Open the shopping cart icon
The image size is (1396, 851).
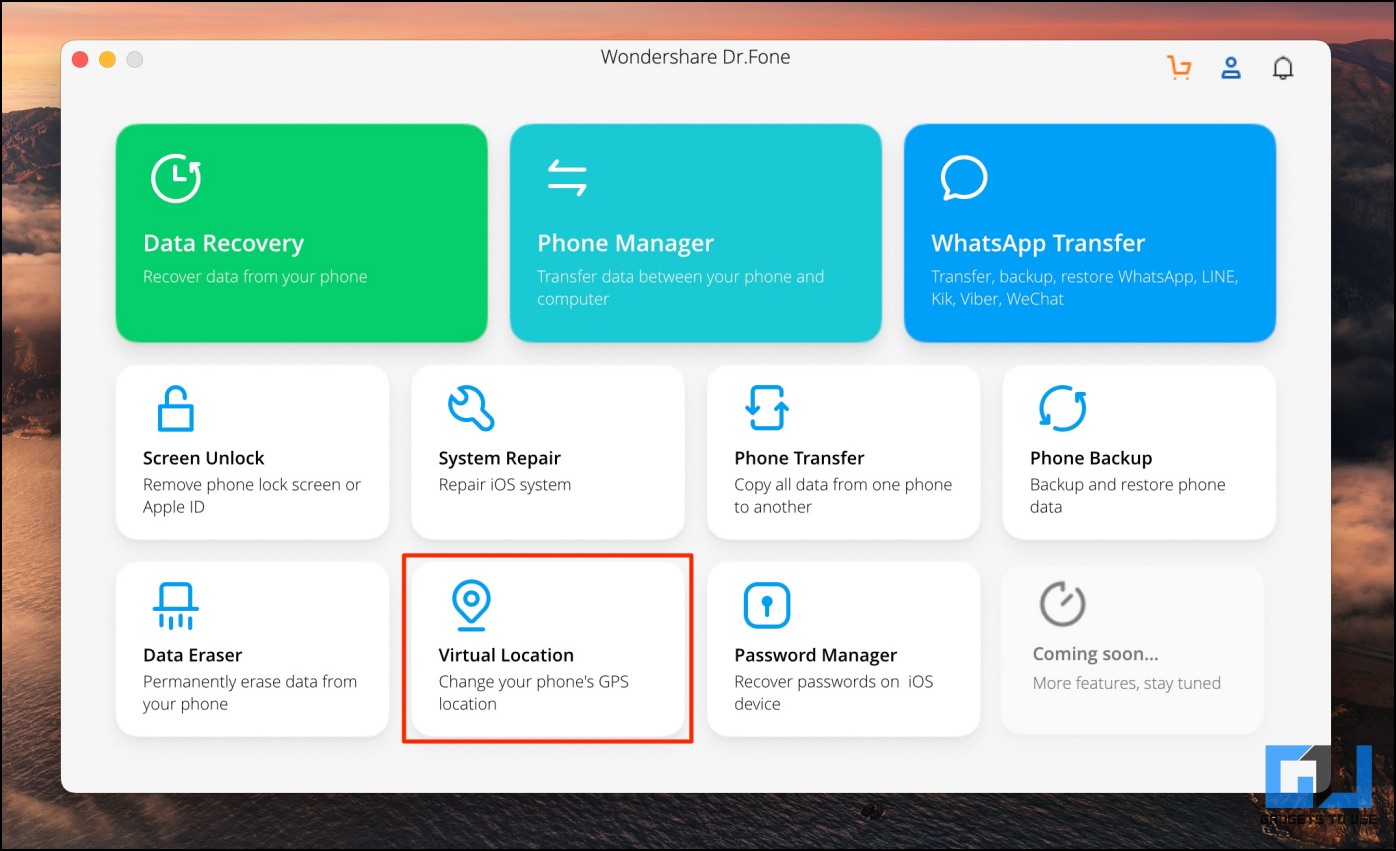(1179, 68)
